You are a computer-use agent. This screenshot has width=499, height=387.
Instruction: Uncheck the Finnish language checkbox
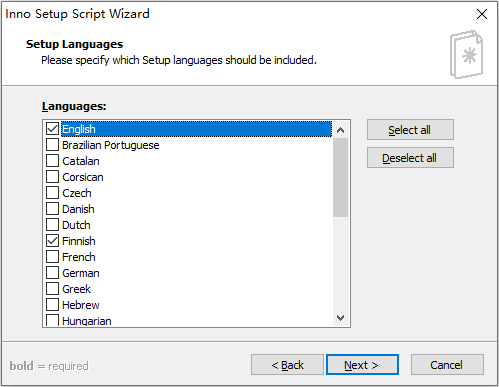click(x=52, y=241)
